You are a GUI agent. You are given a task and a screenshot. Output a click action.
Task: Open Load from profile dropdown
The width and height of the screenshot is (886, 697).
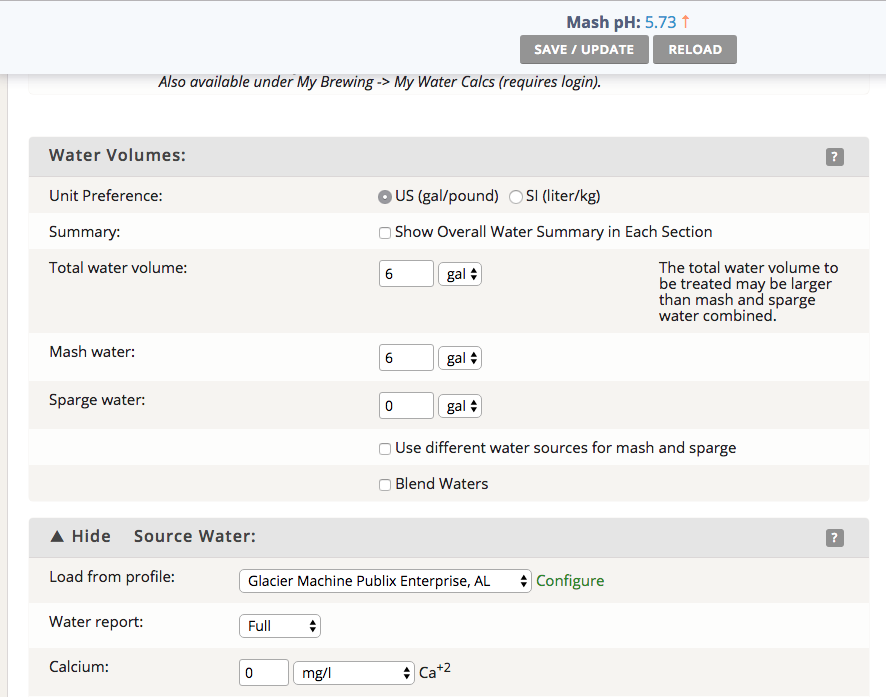tap(385, 581)
